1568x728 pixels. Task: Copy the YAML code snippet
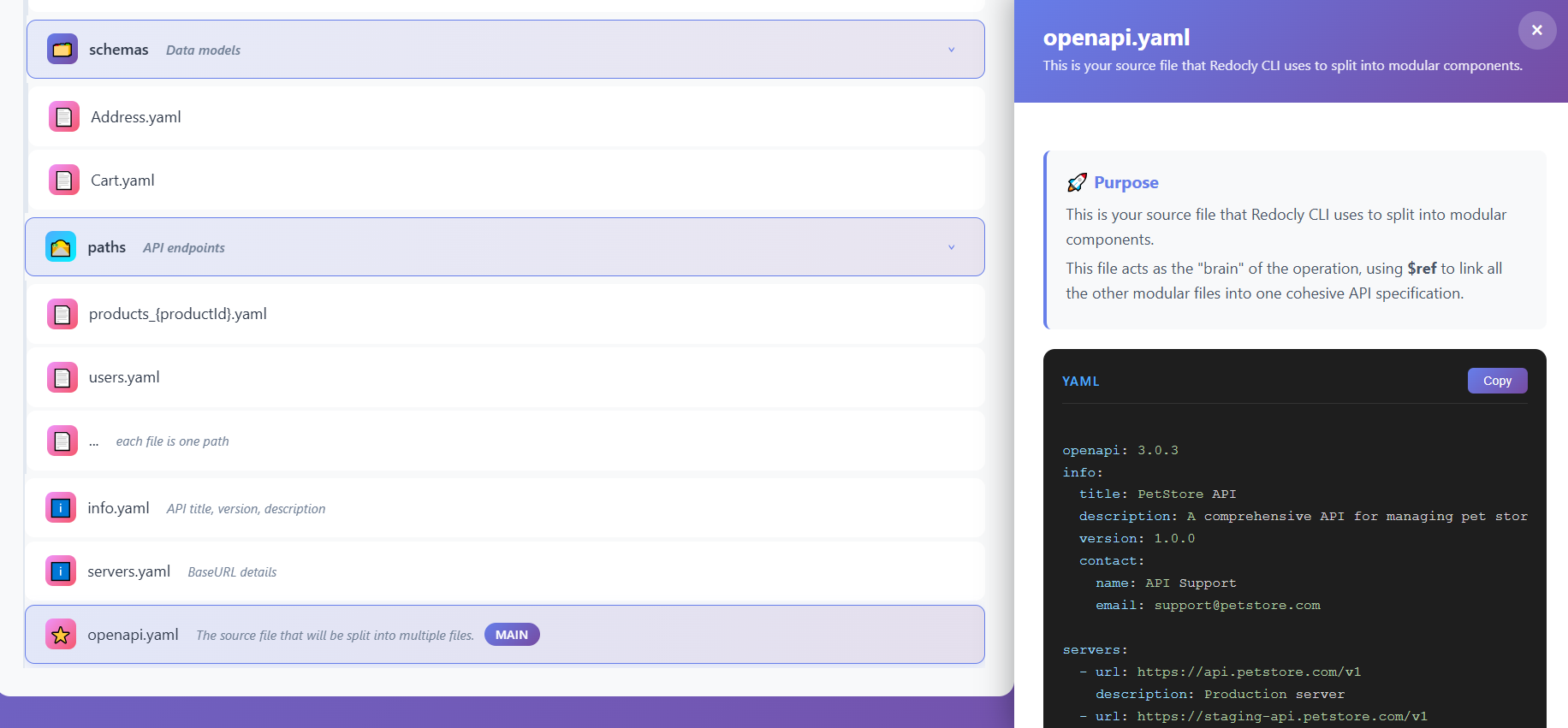pos(1497,381)
